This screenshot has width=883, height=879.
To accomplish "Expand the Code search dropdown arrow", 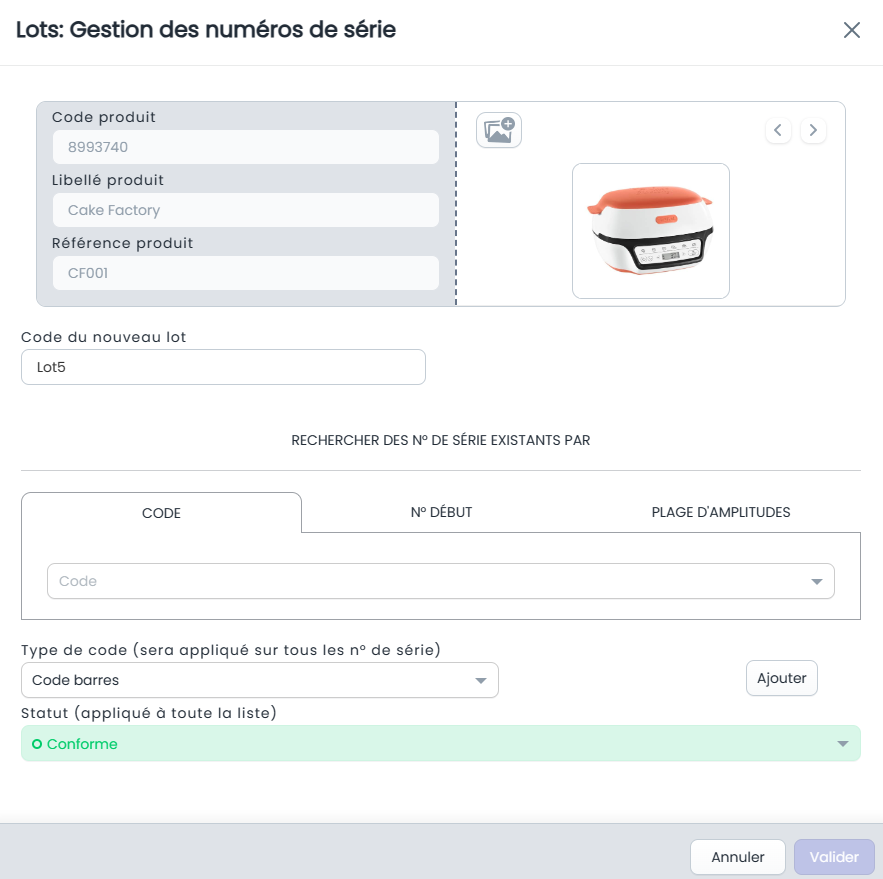I will [x=817, y=581].
